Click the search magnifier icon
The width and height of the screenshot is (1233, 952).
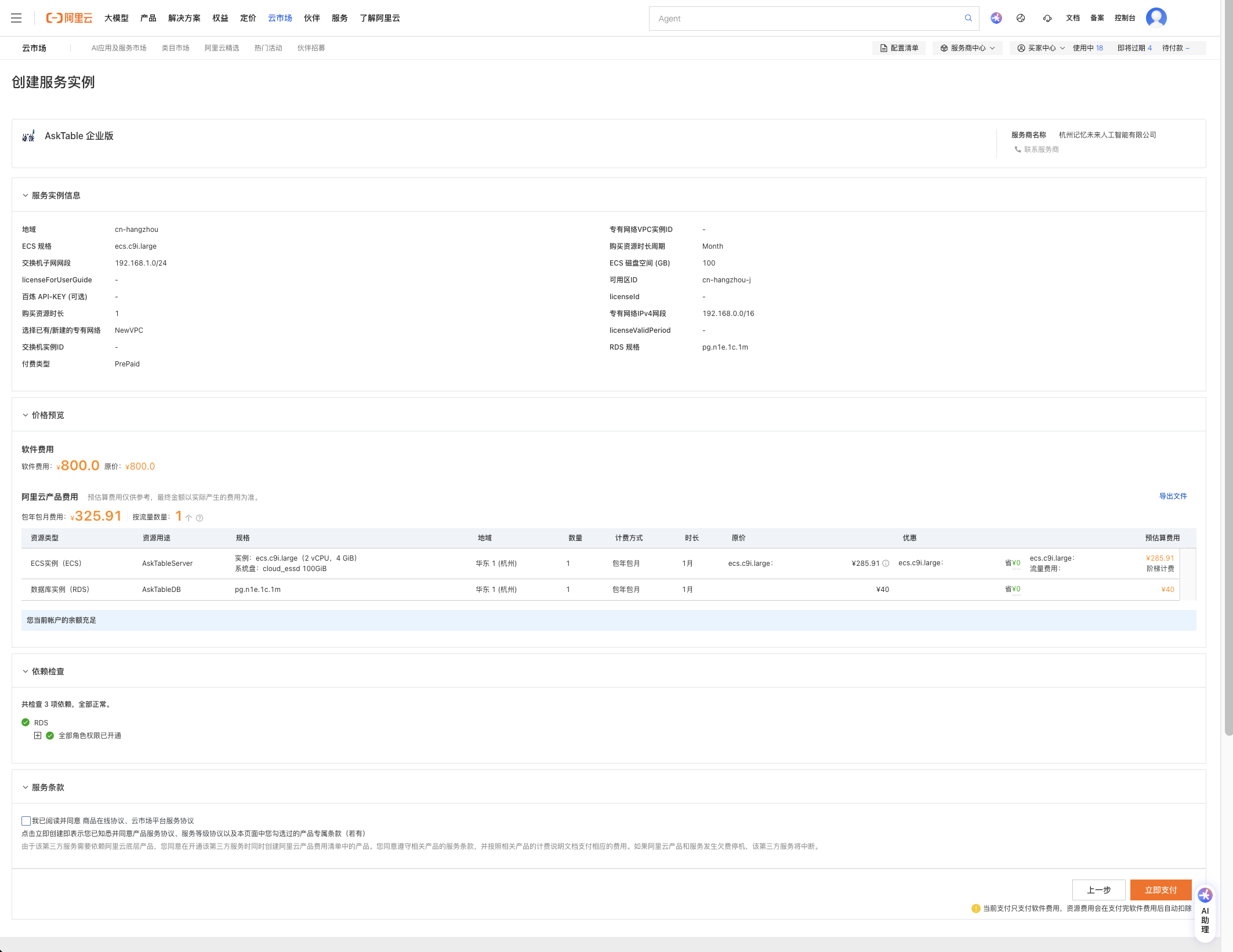click(x=968, y=18)
